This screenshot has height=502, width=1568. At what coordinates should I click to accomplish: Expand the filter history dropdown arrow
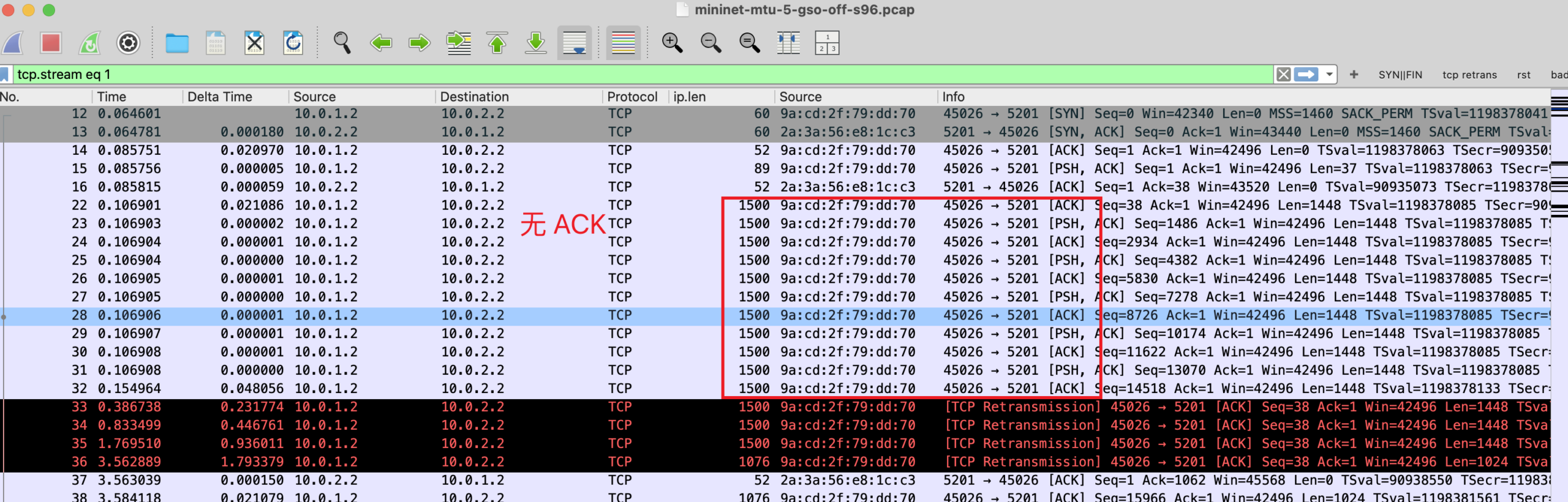click(x=1329, y=75)
